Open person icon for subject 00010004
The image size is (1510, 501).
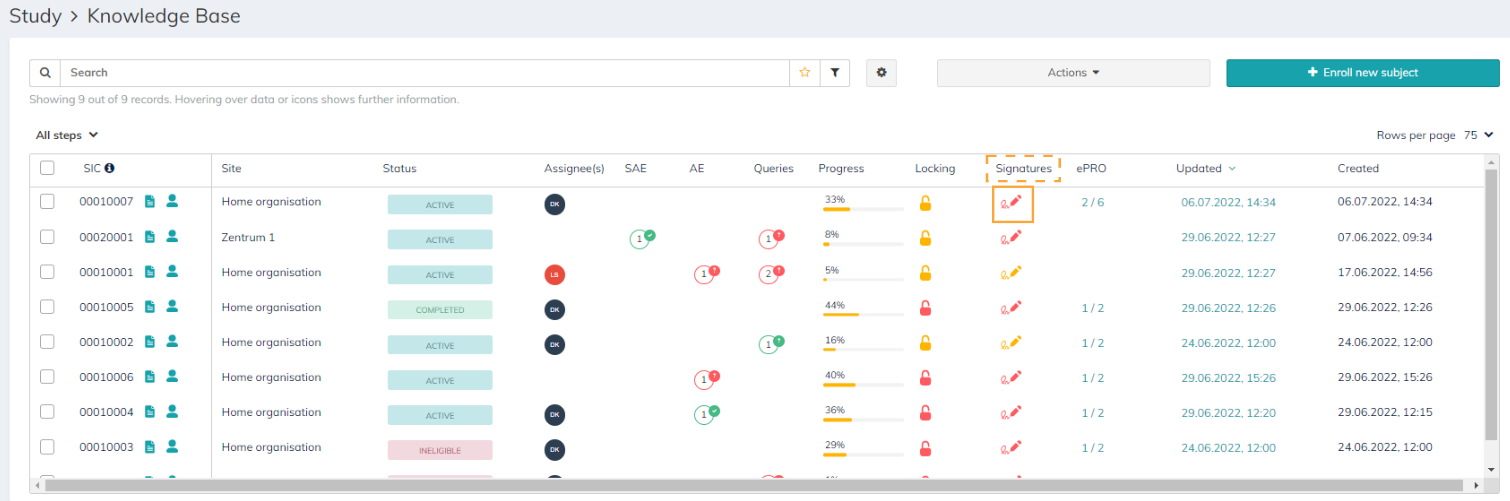[x=172, y=412]
